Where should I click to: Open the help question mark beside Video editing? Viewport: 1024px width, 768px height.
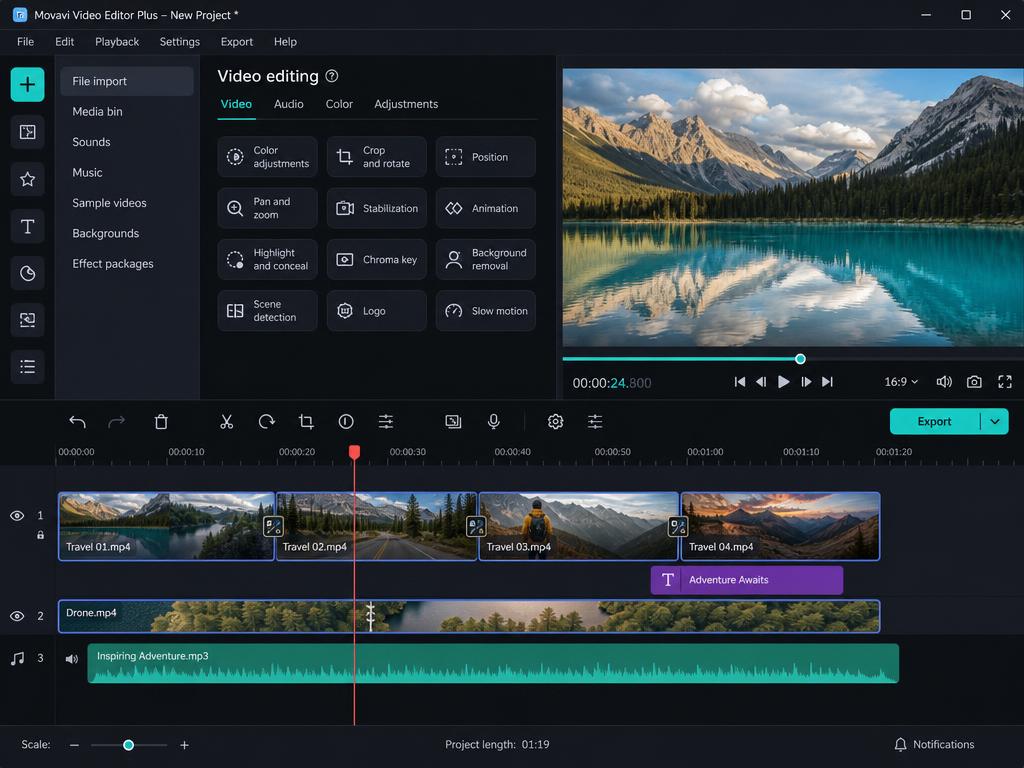coord(332,76)
